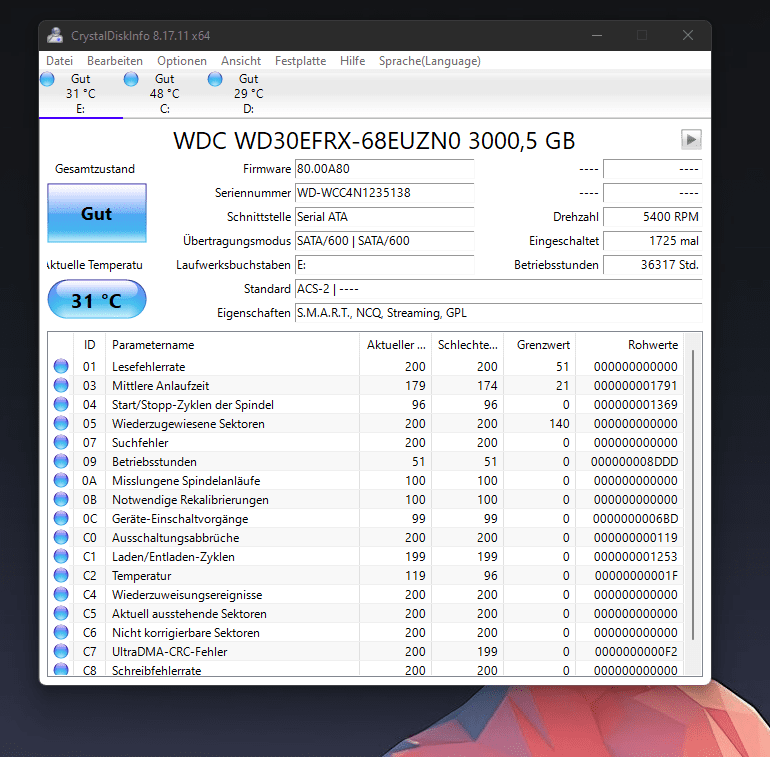
Task: Click status orb of Nicht korrigierbare Sektoren row
Action: coord(61,632)
